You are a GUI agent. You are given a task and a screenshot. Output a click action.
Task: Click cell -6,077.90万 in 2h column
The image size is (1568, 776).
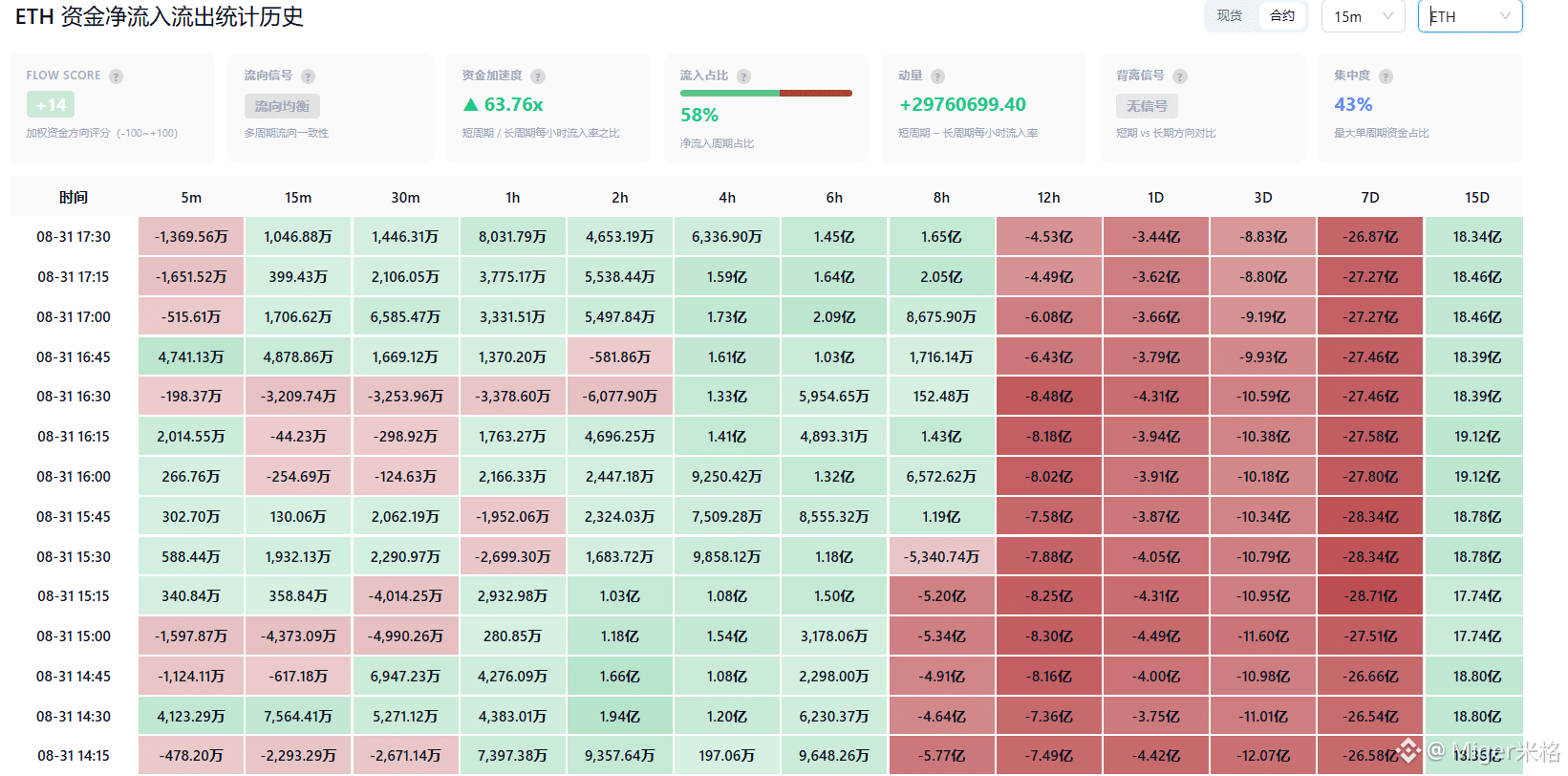[x=620, y=396]
